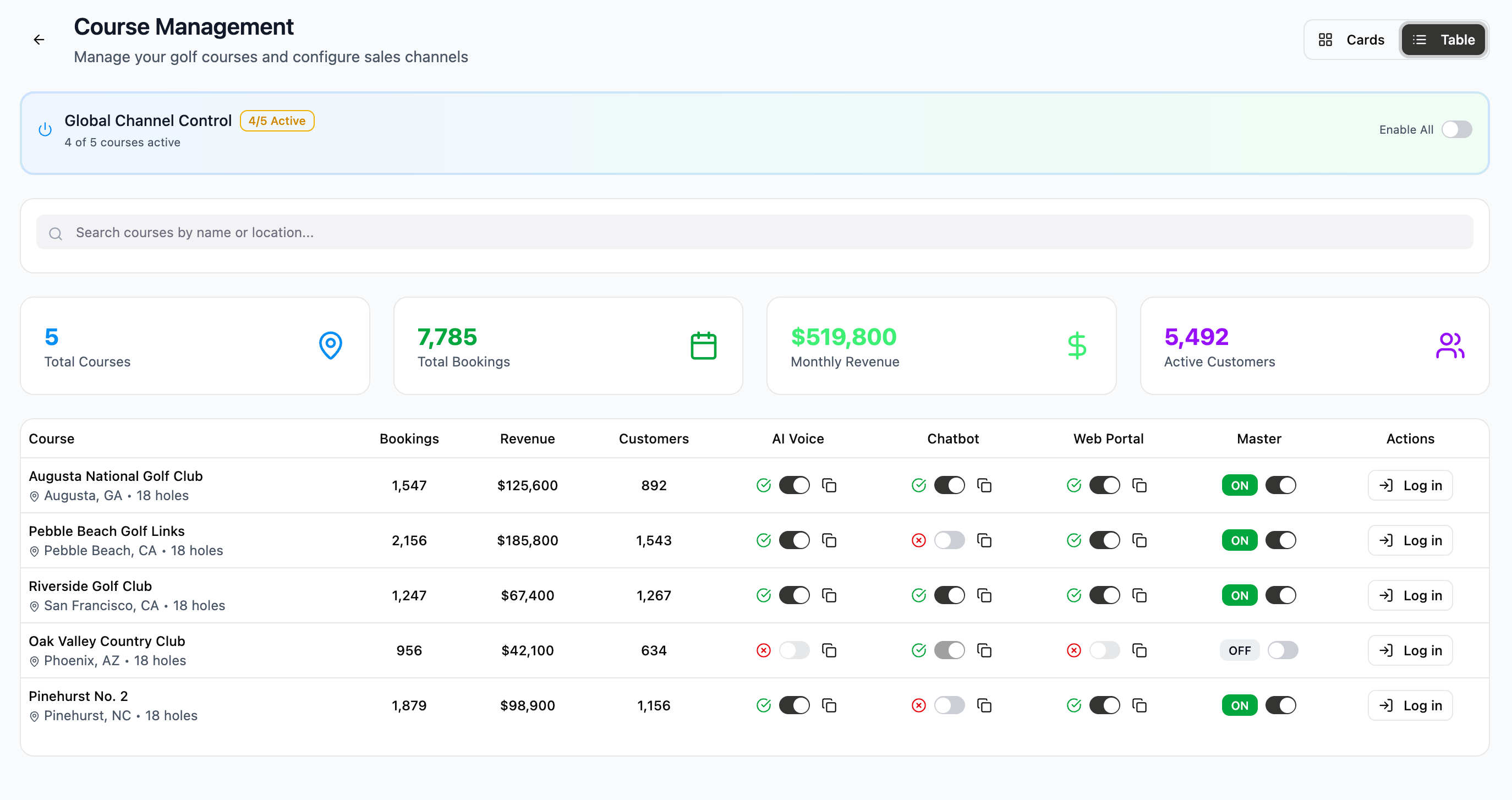This screenshot has width=1512, height=800.
Task: Select the Table view tab
Action: [x=1443, y=39]
